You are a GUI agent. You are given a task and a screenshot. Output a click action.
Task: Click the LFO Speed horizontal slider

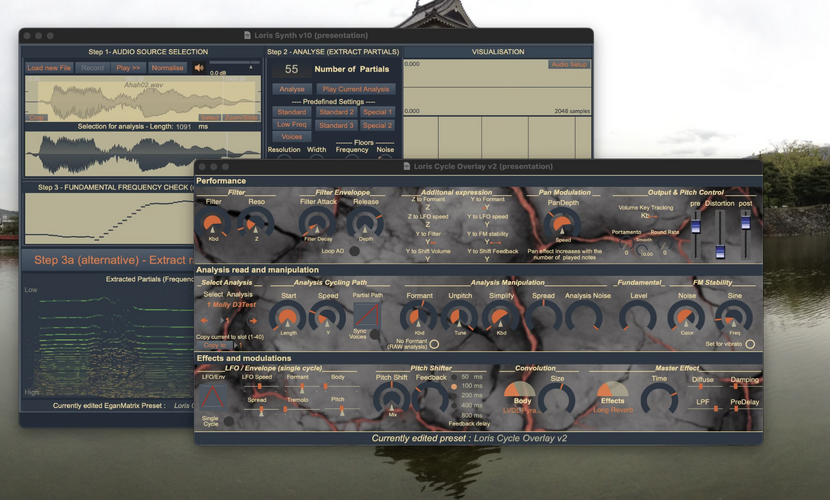click(x=260, y=386)
